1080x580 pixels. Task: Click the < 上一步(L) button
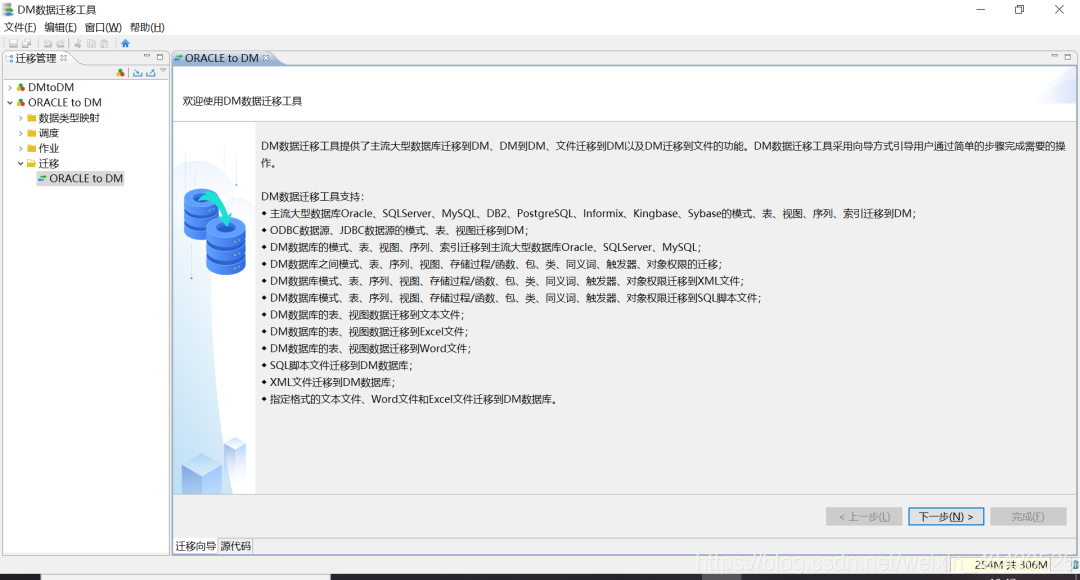[x=864, y=517]
